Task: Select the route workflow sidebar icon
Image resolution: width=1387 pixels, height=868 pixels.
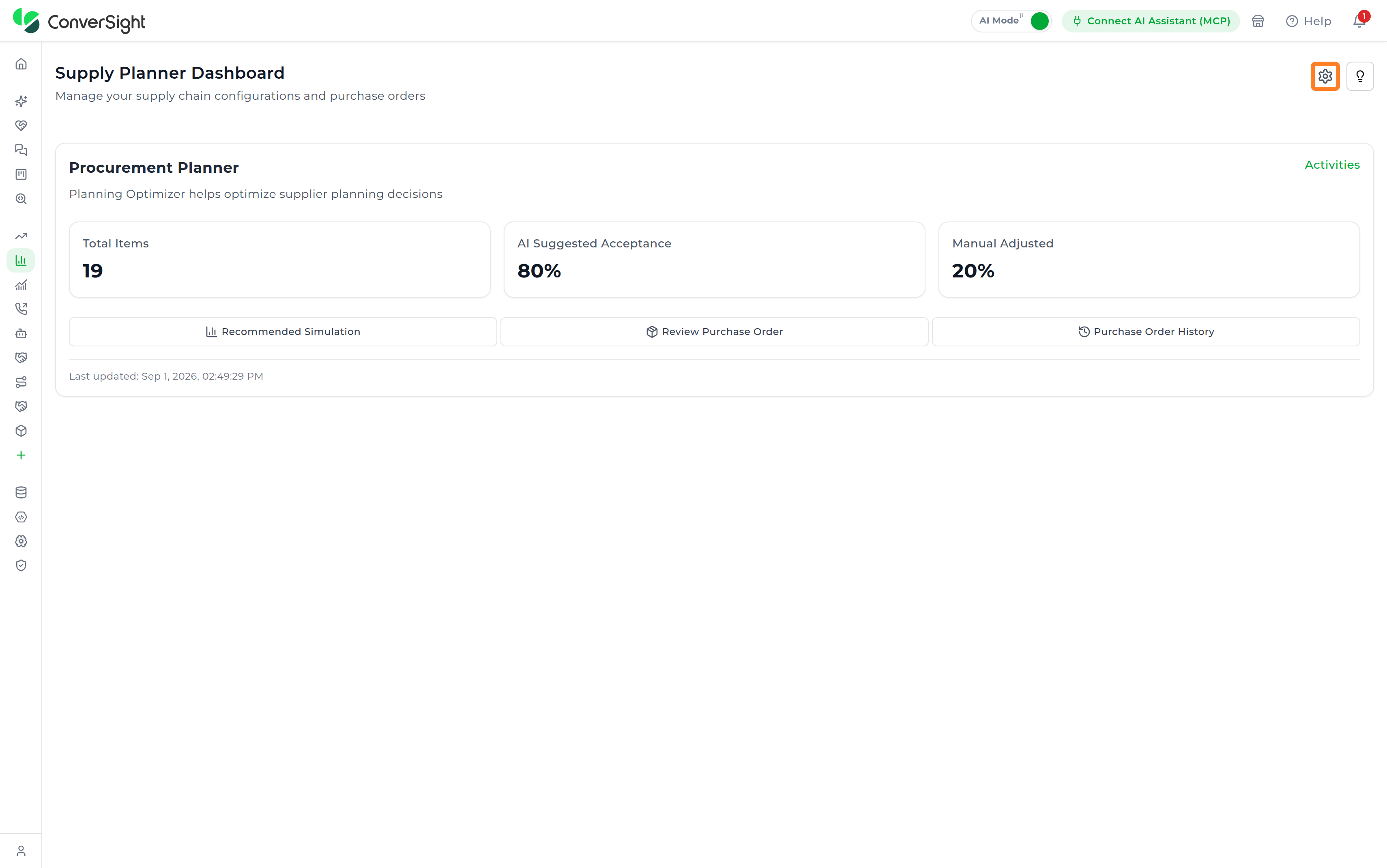Action: pos(21,382)
